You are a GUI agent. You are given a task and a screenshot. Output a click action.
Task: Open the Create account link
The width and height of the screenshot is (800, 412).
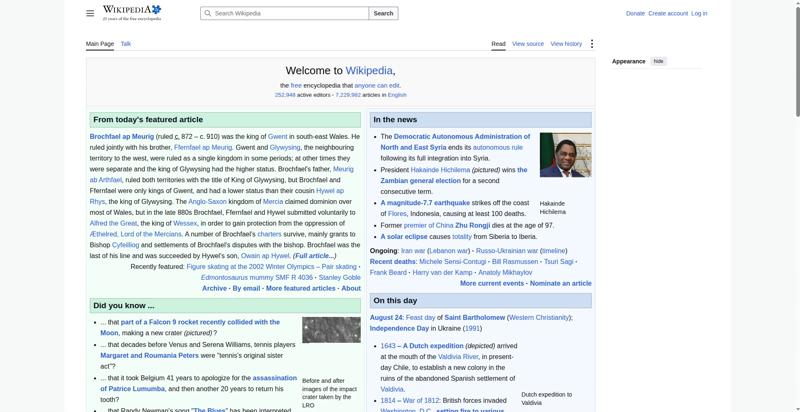coord(668,13)
